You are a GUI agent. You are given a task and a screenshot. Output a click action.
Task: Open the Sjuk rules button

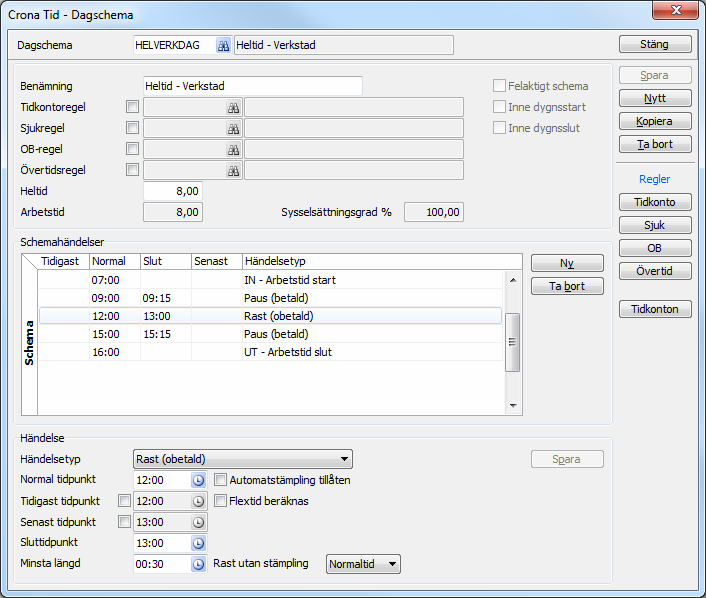(655, 225)
